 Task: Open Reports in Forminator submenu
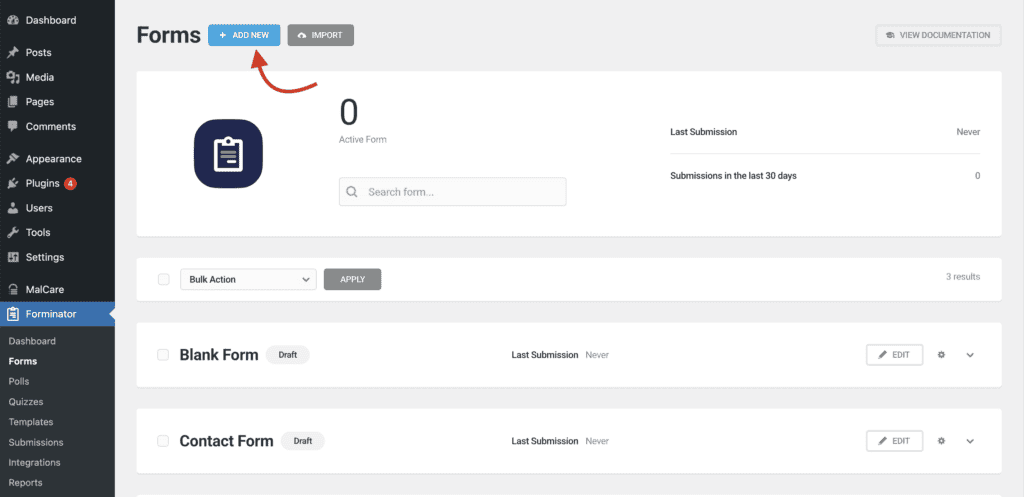click(x=25, y=483)
